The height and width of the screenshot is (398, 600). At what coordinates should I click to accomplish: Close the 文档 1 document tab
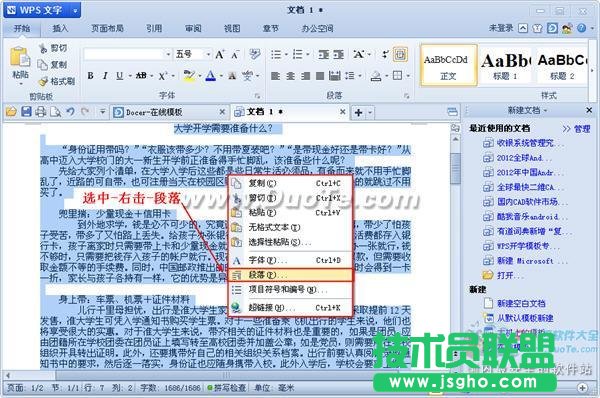pos(342,112)
